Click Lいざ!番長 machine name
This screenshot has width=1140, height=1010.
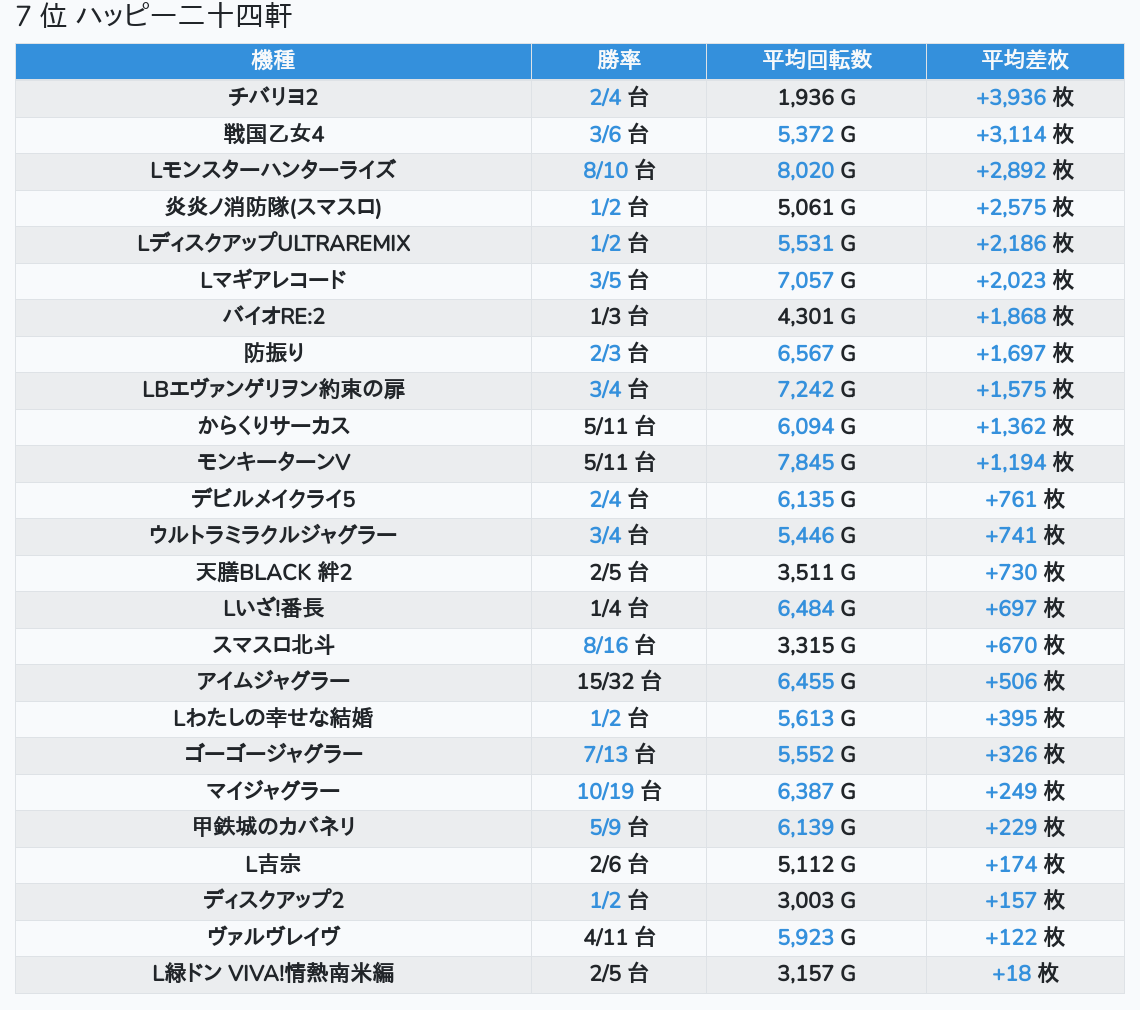coord(273,609)
